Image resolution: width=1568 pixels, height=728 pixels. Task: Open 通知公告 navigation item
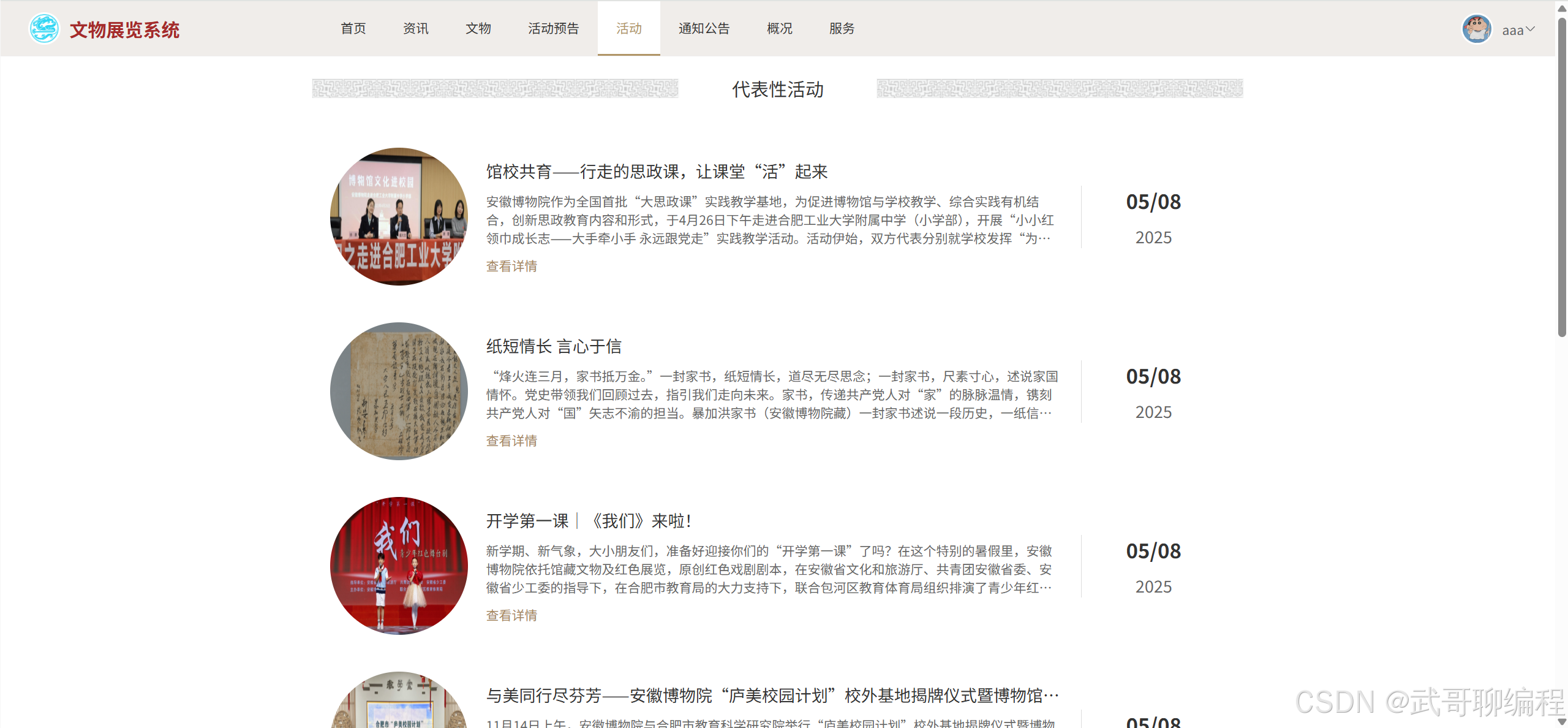(x=704, y=29)
